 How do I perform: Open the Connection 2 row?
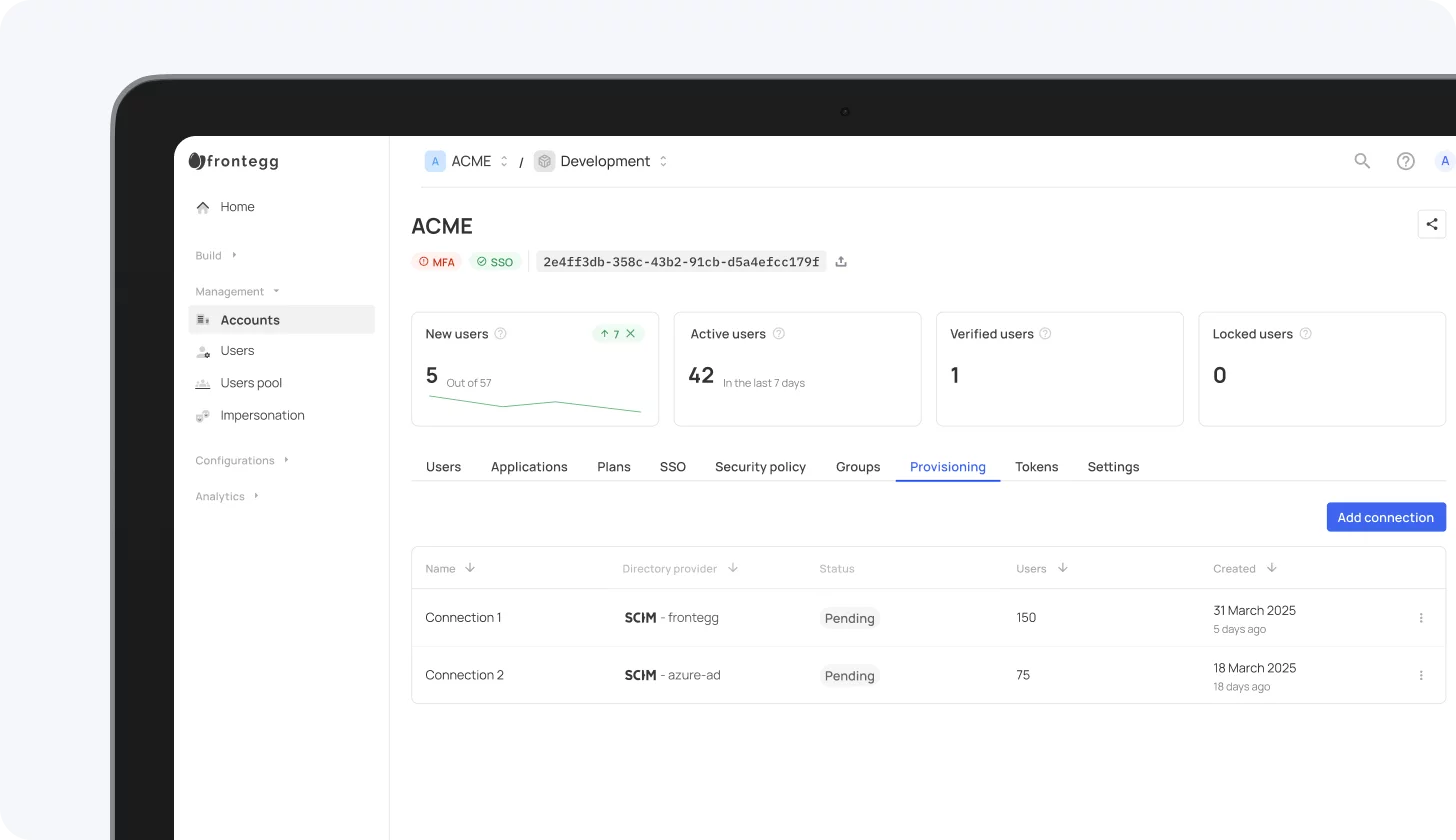(x=928, y=675)
